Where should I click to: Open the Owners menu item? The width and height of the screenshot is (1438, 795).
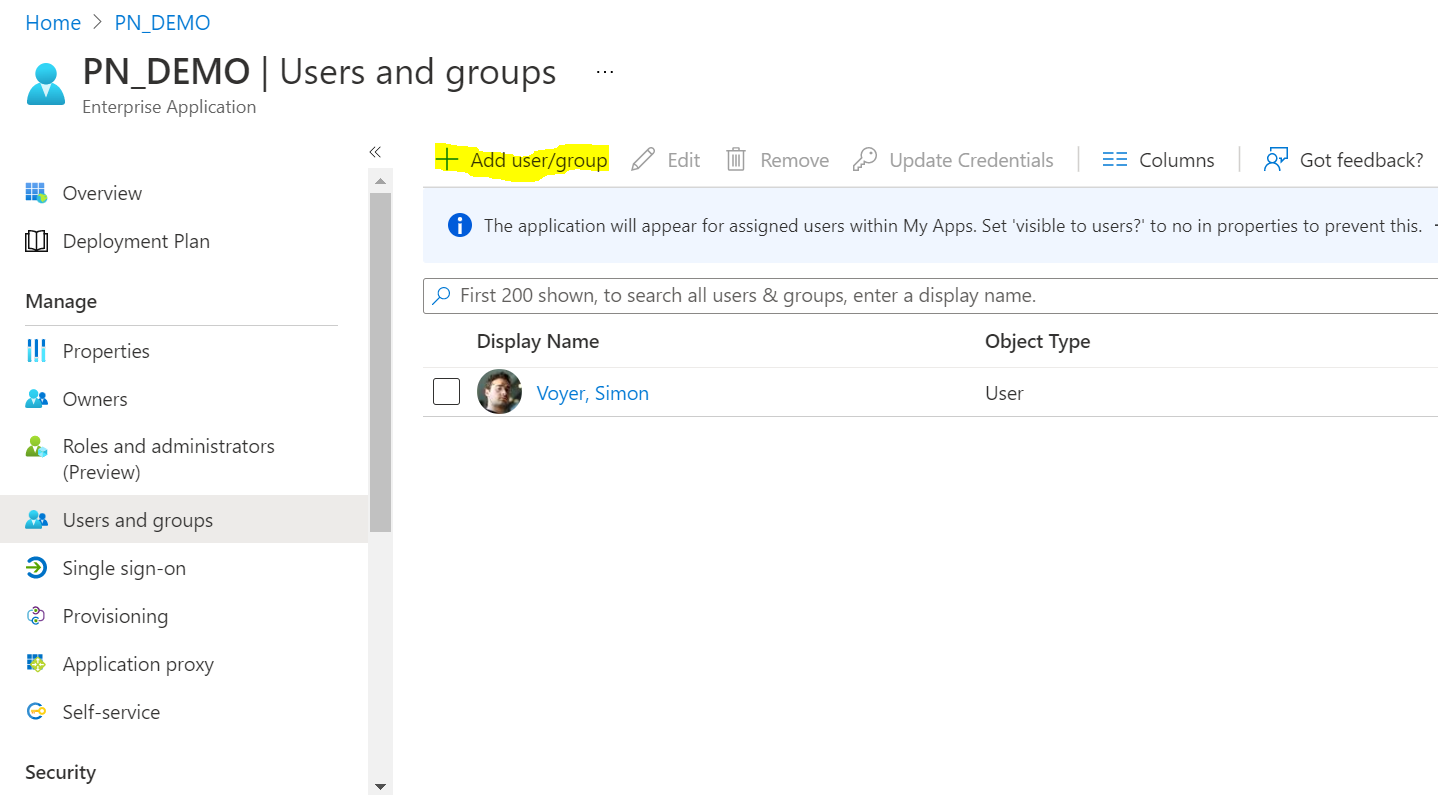click(95, 399)
